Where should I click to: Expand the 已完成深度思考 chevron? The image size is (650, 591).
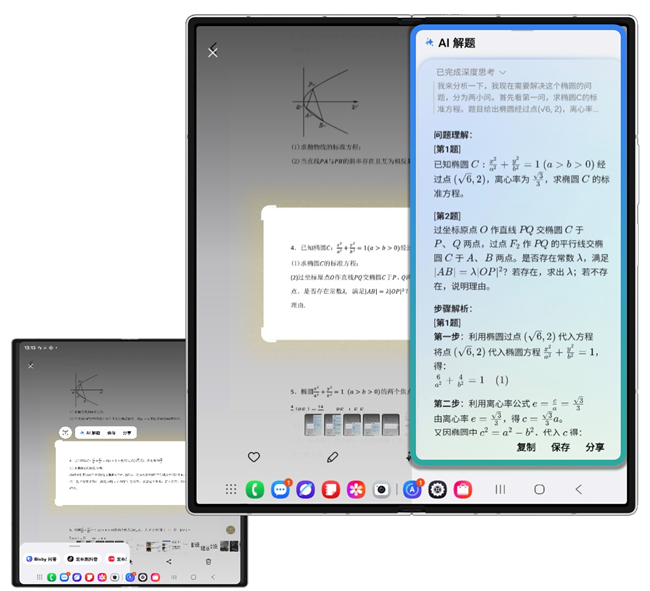click(x=503, y=72)
